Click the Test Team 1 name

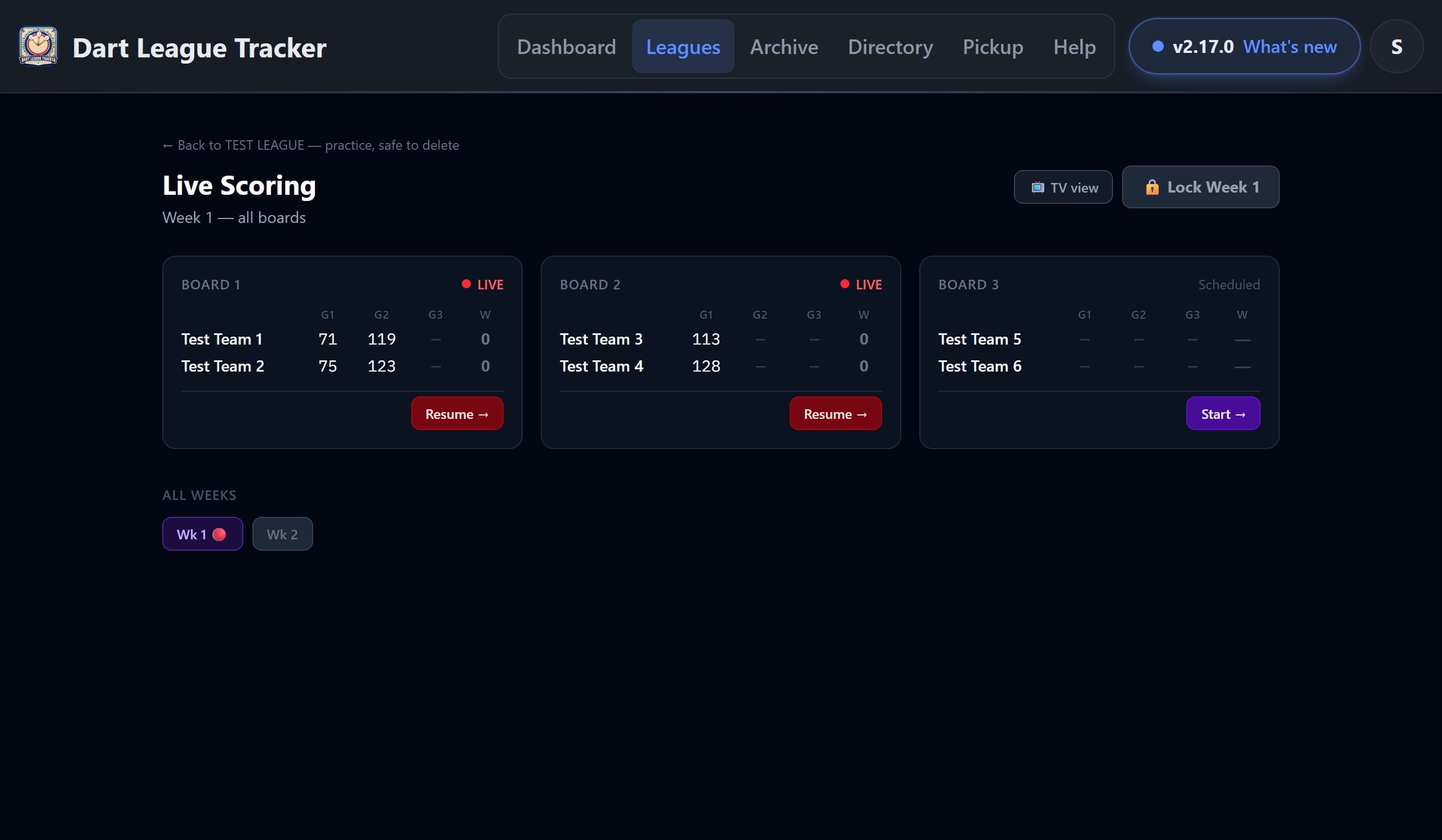221,339
